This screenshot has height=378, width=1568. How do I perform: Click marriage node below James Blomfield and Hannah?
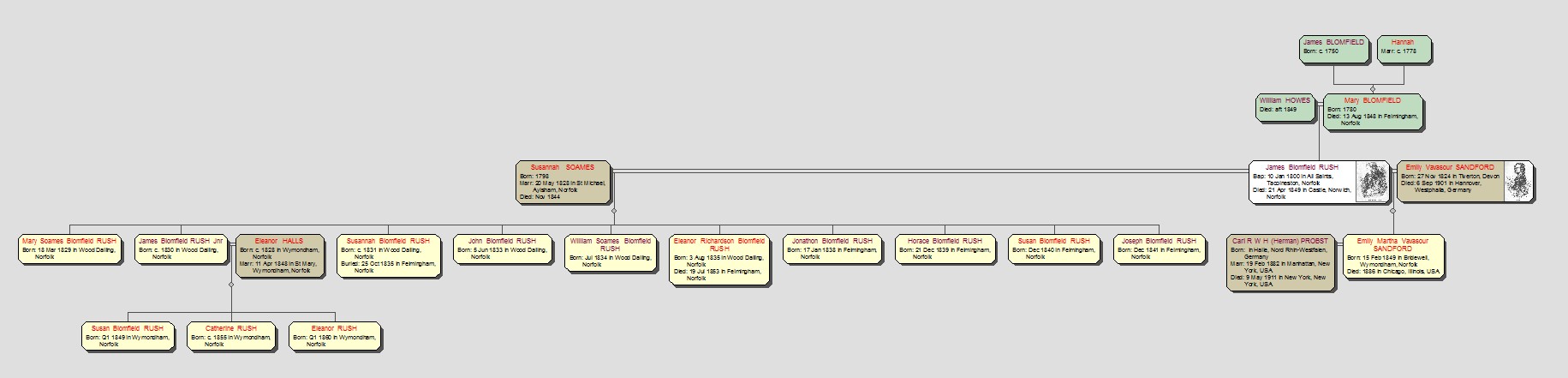1373,88
